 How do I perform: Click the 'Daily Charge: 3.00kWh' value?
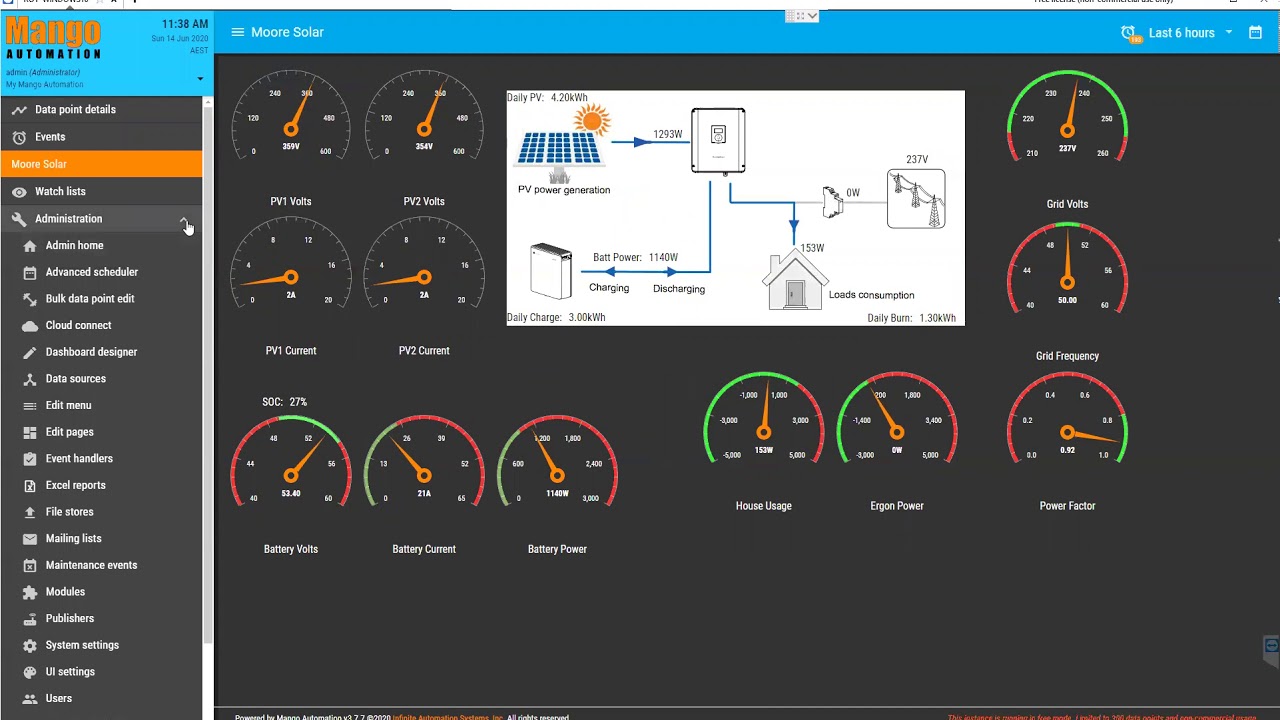556,318
